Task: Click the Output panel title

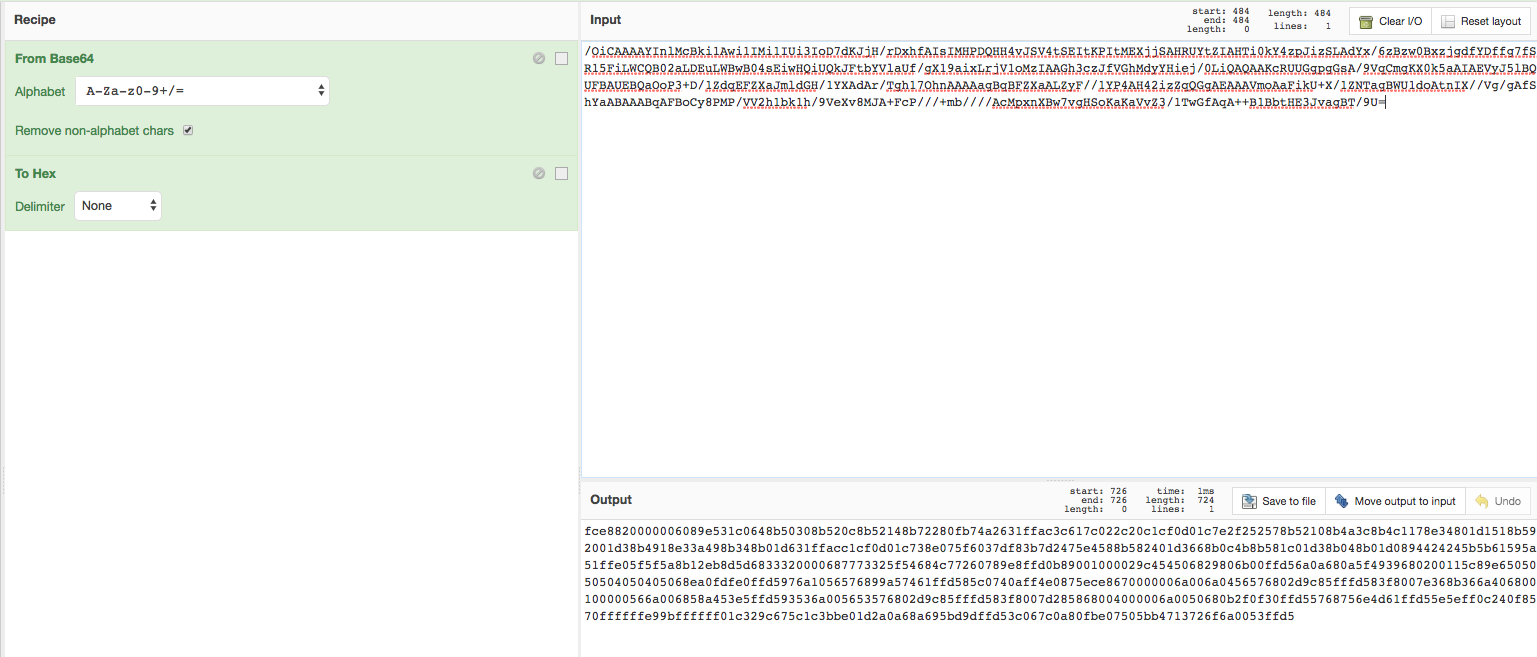Action: click(611, 500)
